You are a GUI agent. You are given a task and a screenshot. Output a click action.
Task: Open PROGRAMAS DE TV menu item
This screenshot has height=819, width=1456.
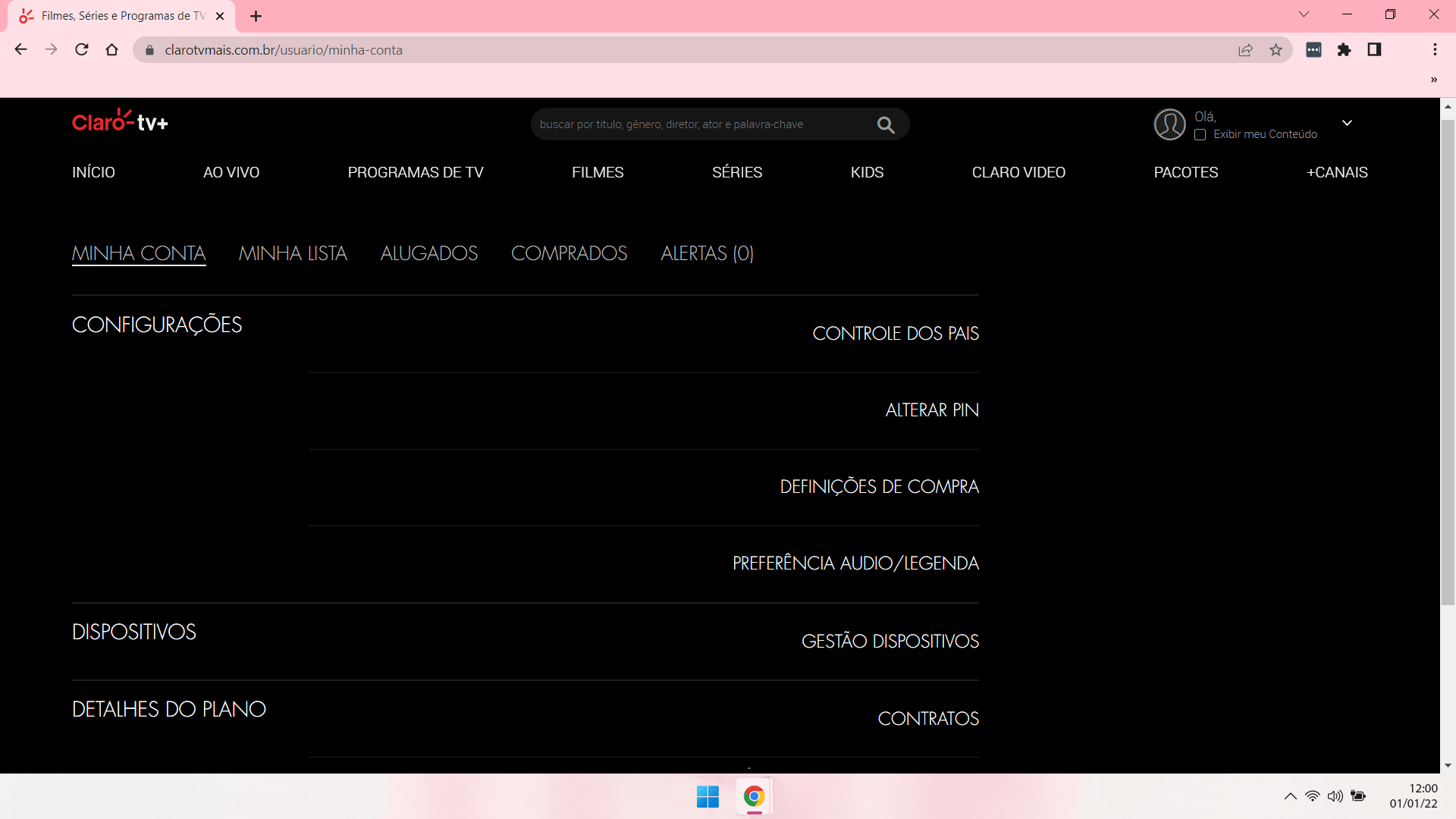416,173
